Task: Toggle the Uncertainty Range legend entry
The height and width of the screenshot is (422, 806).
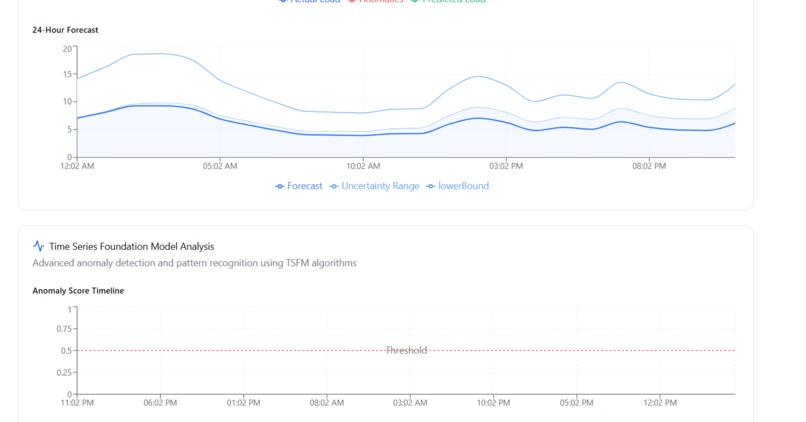Action: tap(374, 186)
